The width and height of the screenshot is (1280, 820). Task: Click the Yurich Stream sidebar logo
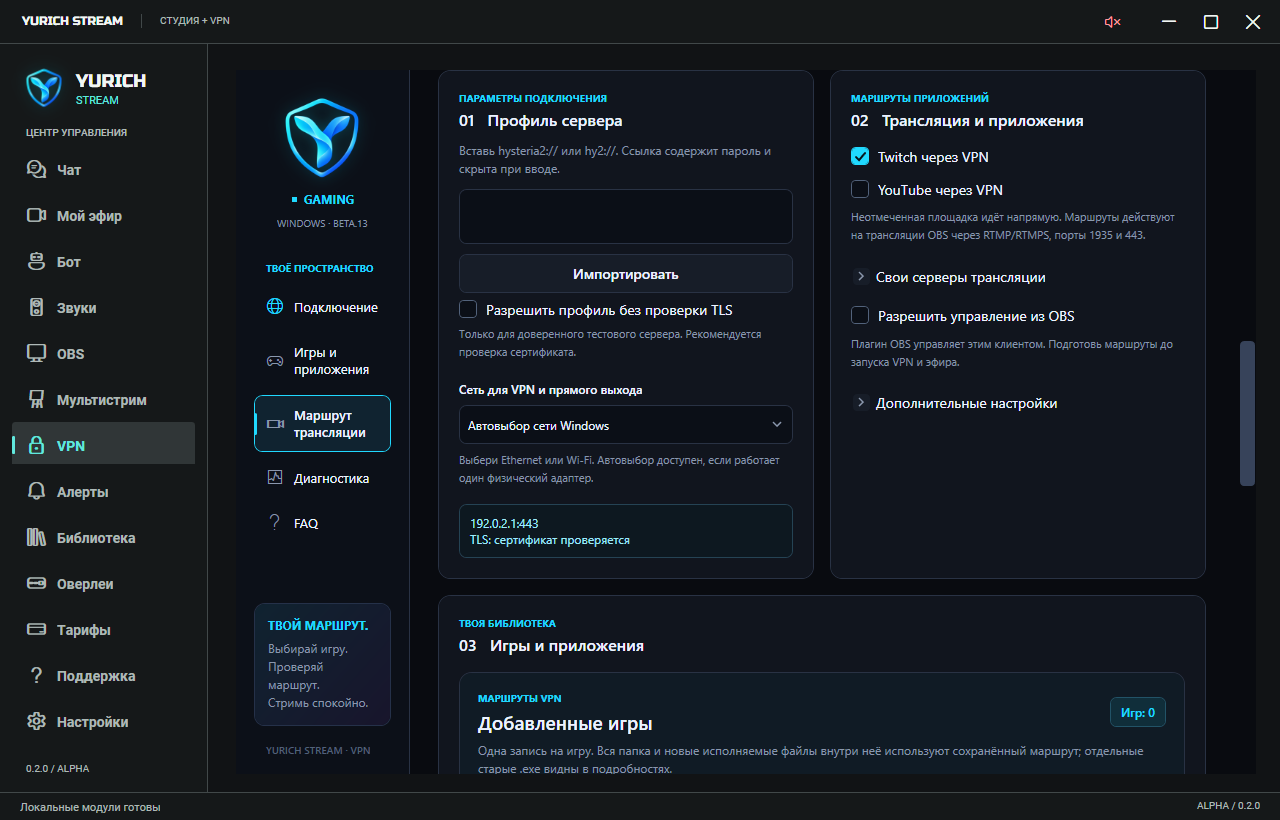coord(43,87)
